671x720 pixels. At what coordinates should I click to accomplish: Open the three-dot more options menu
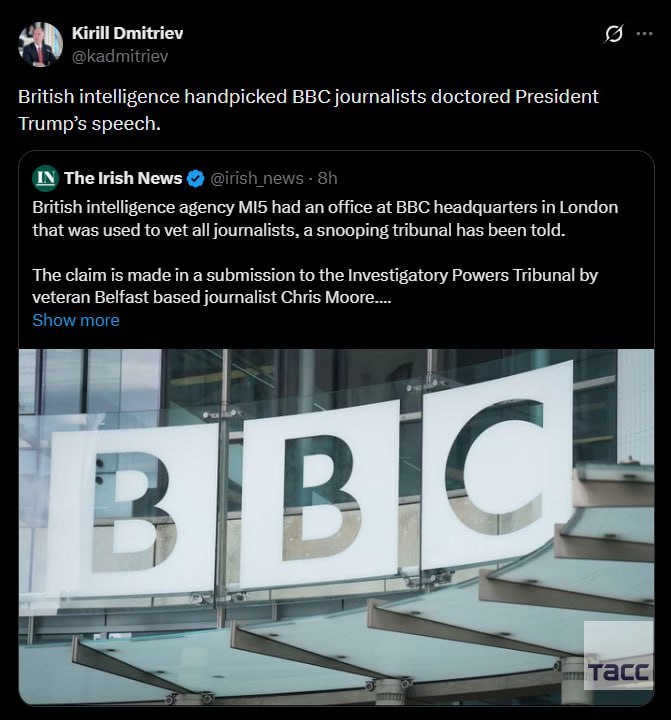click(644, 34)
